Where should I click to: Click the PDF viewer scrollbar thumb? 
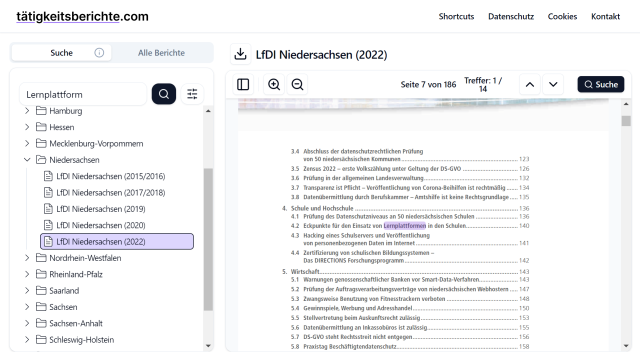pos(626,121)
